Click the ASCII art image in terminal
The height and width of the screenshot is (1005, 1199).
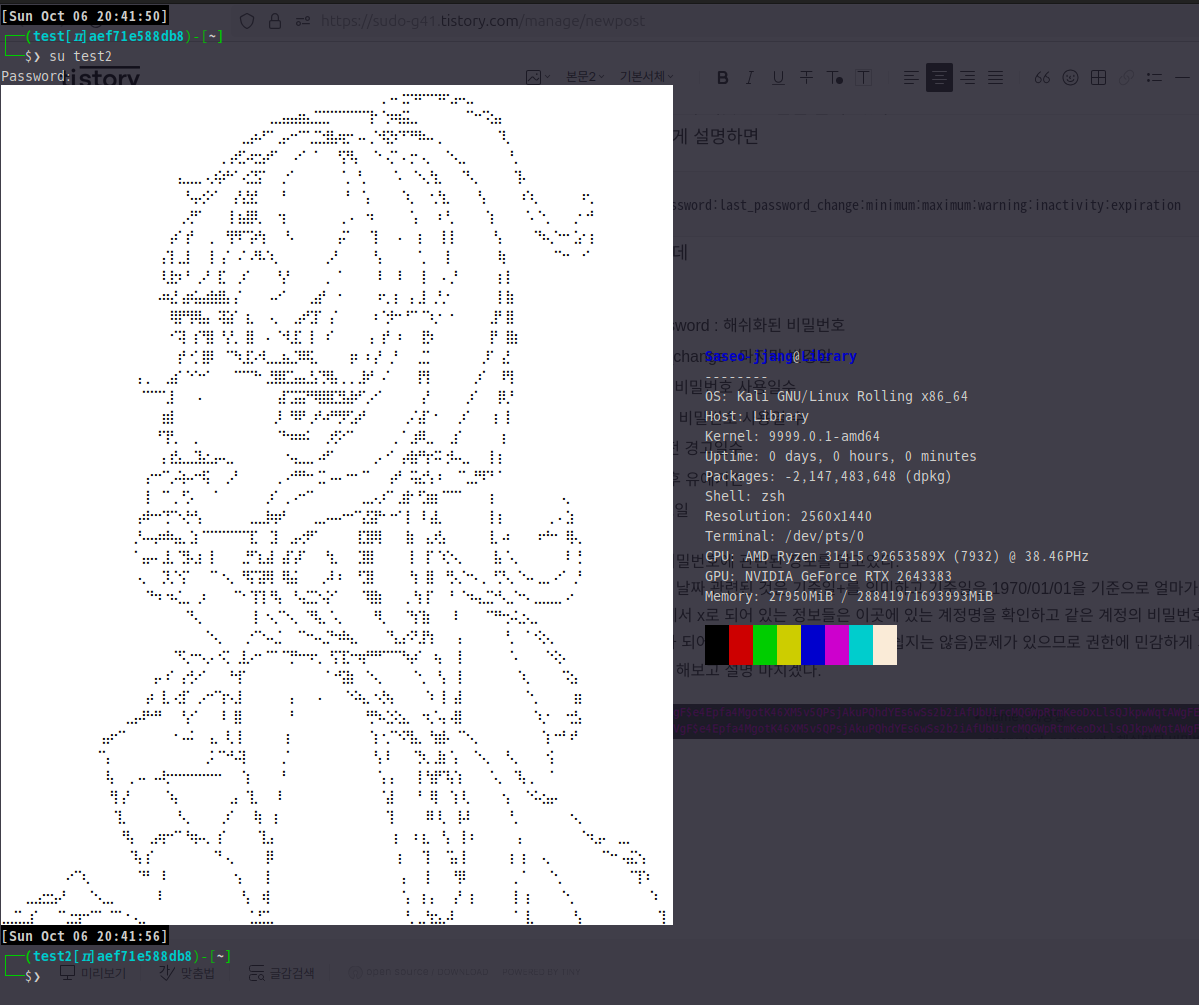coord(336,505)
